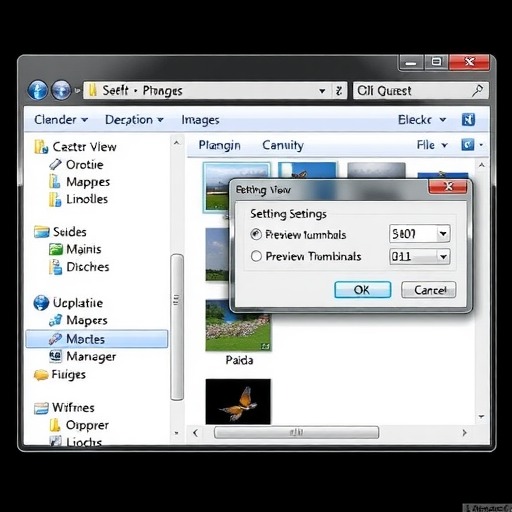Click the Dicches tree label

tap(88, 267)
